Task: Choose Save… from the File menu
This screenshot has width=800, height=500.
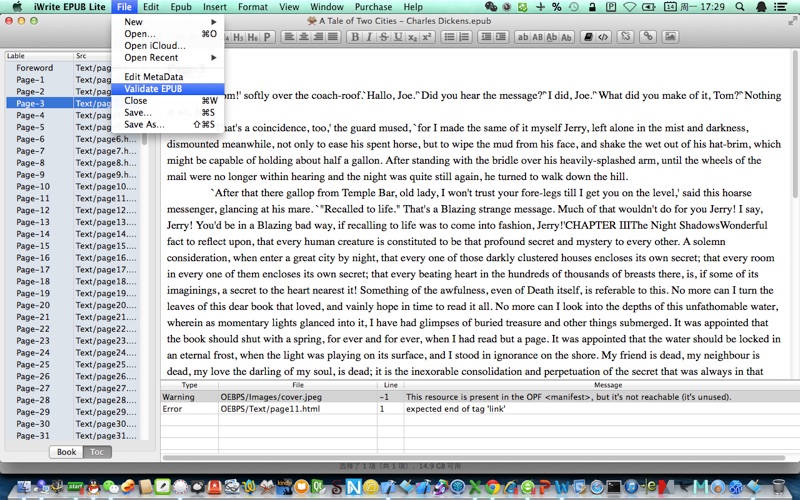Action: (168, 112)
